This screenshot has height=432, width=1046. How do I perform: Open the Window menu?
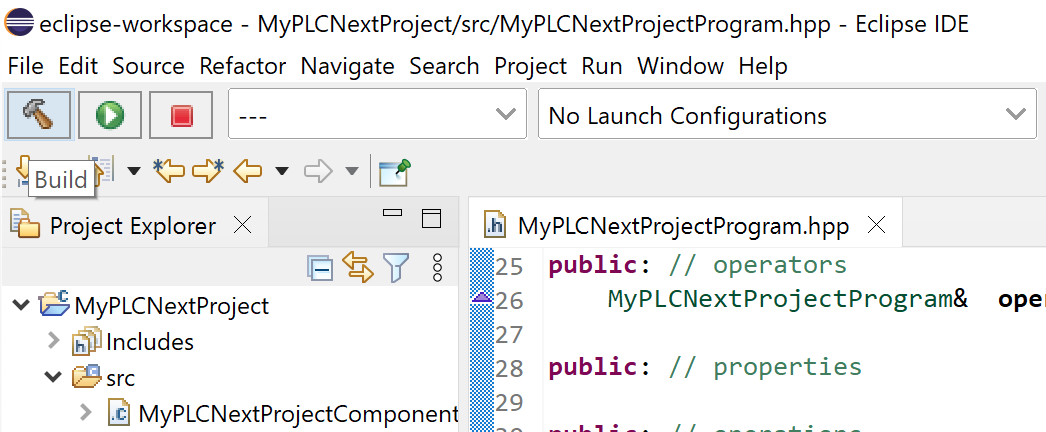[680, 66]
